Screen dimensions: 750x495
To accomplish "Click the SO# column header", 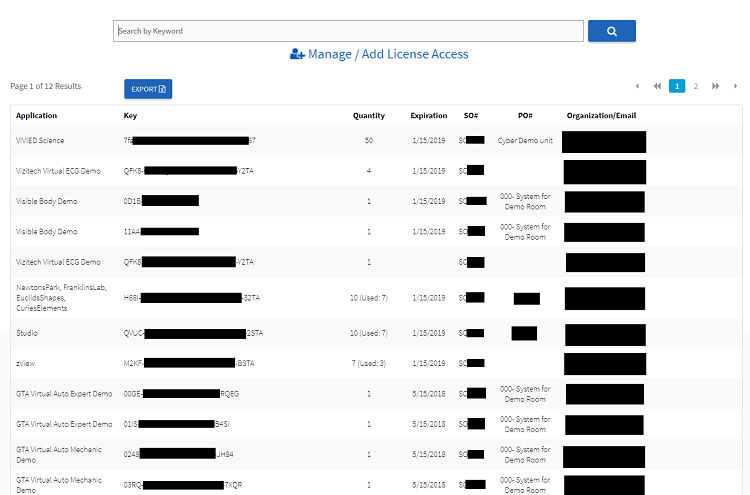I will 471,116.
